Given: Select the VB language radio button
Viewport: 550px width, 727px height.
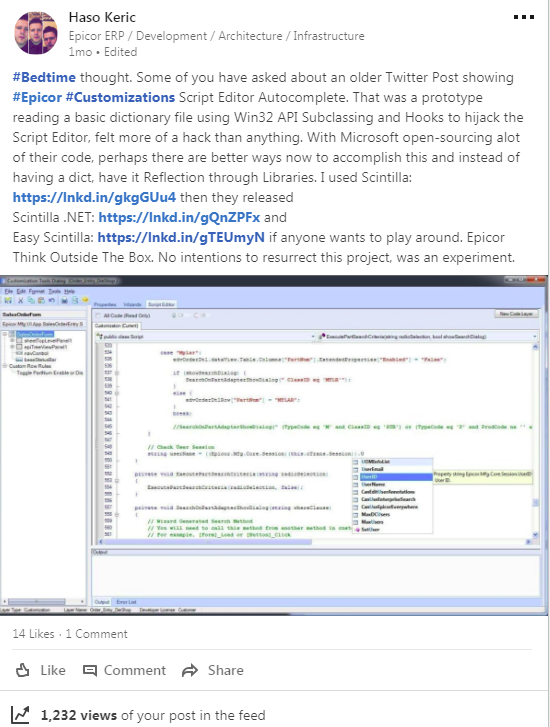Looking at the screenshot, I should [x=196, y=315].
